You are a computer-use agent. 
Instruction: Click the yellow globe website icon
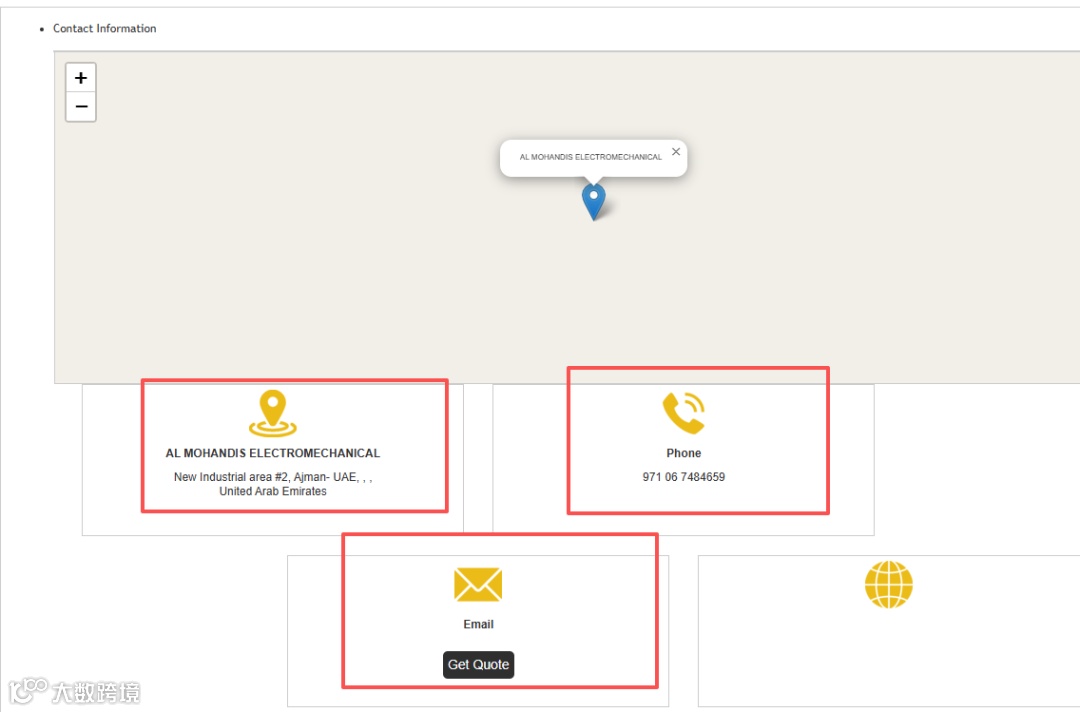889,585
